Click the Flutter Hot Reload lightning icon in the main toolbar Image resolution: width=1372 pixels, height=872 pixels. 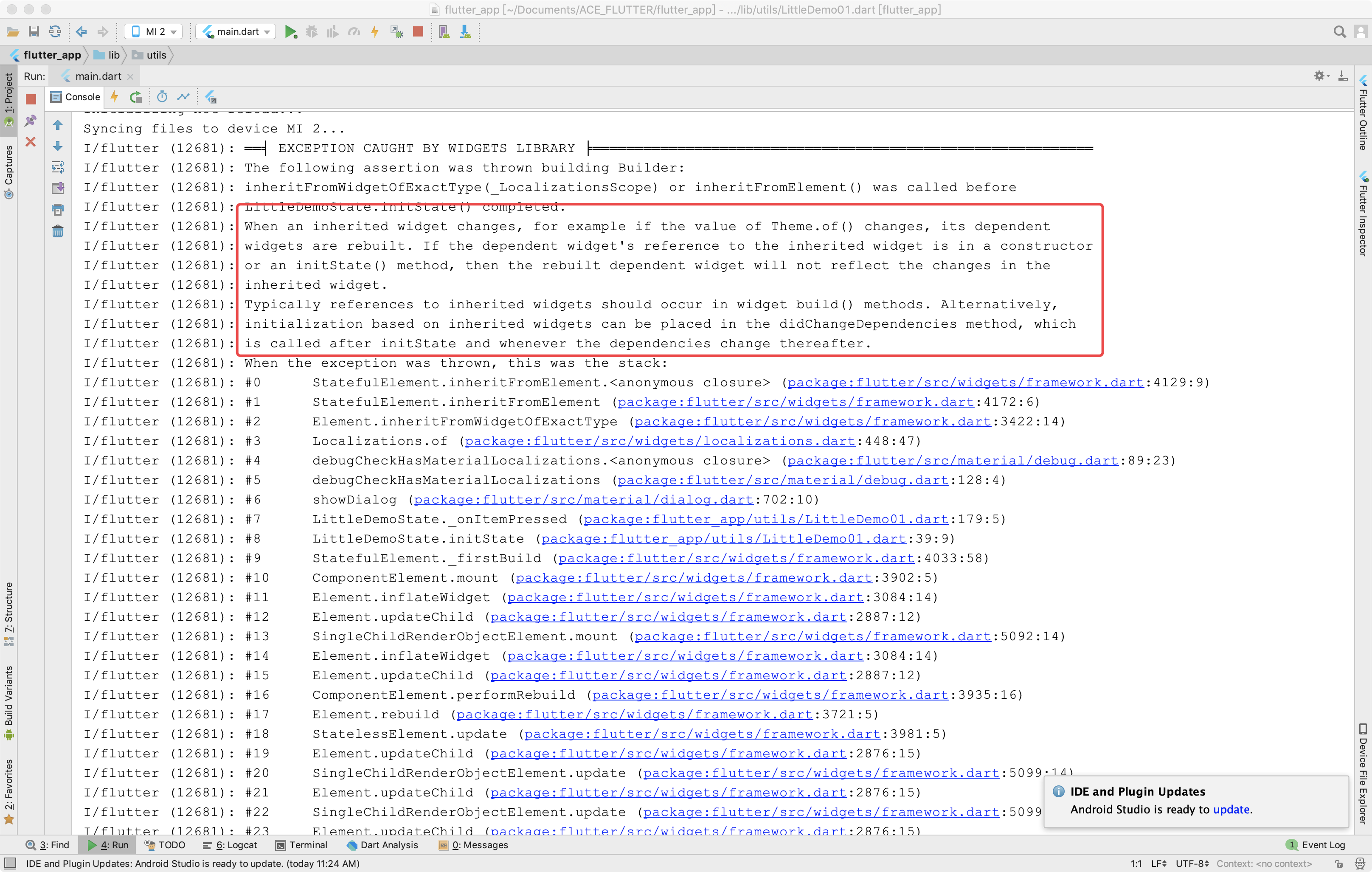374,31
